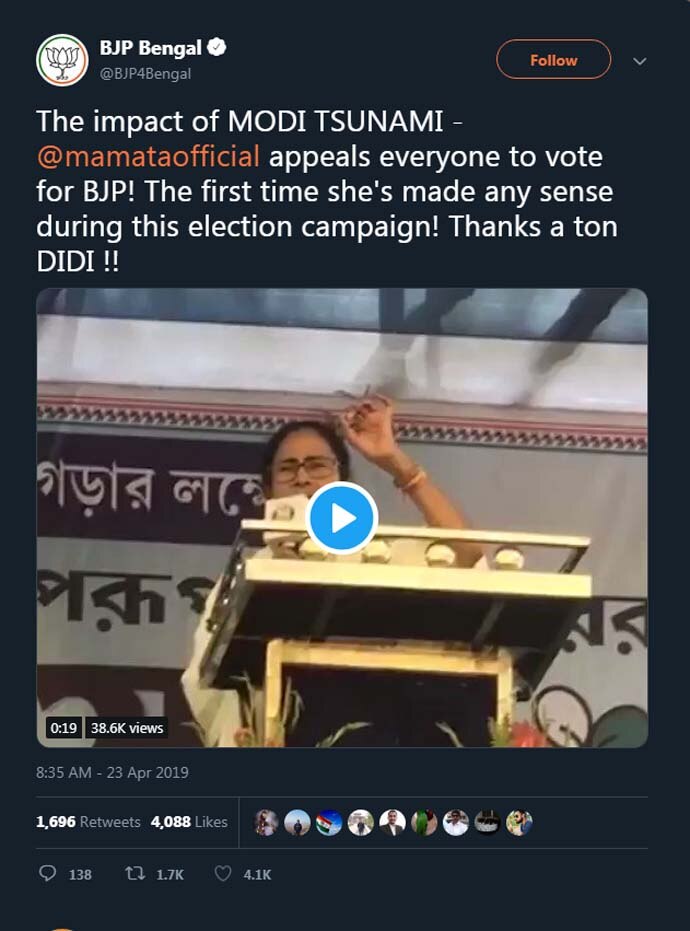The height and width of the screenshot is (931, 690).
Task: Click the verified badge beside BJP Bengal
Action: point(216,48)
